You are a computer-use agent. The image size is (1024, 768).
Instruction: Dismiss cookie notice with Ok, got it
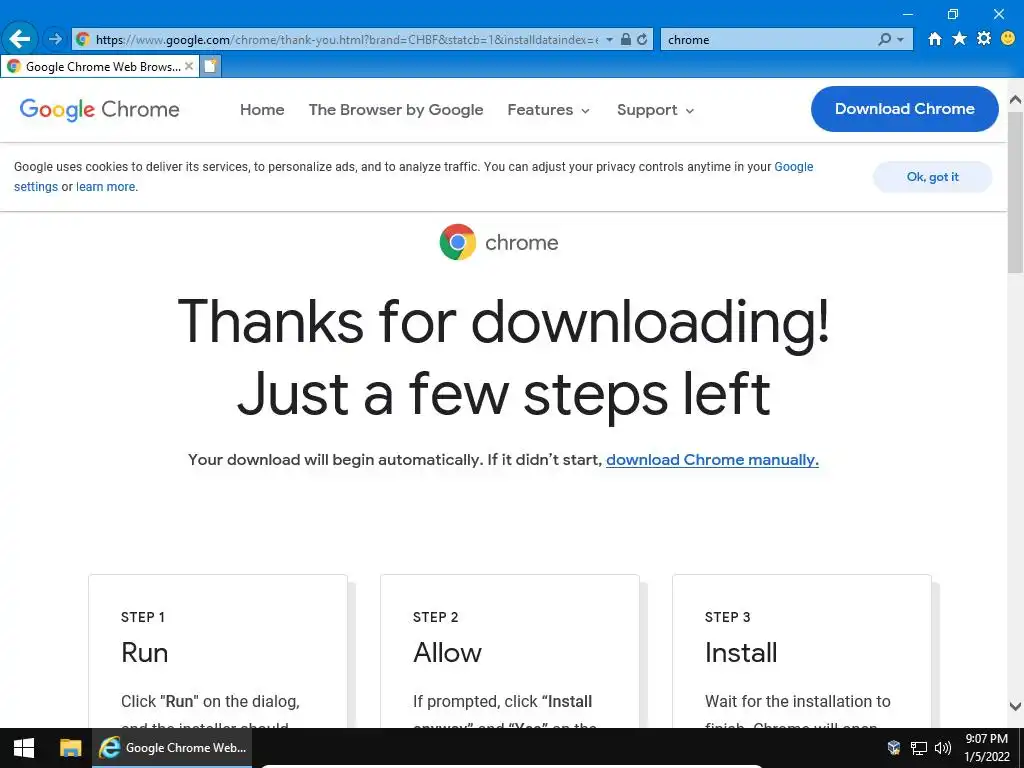point(932,177)
